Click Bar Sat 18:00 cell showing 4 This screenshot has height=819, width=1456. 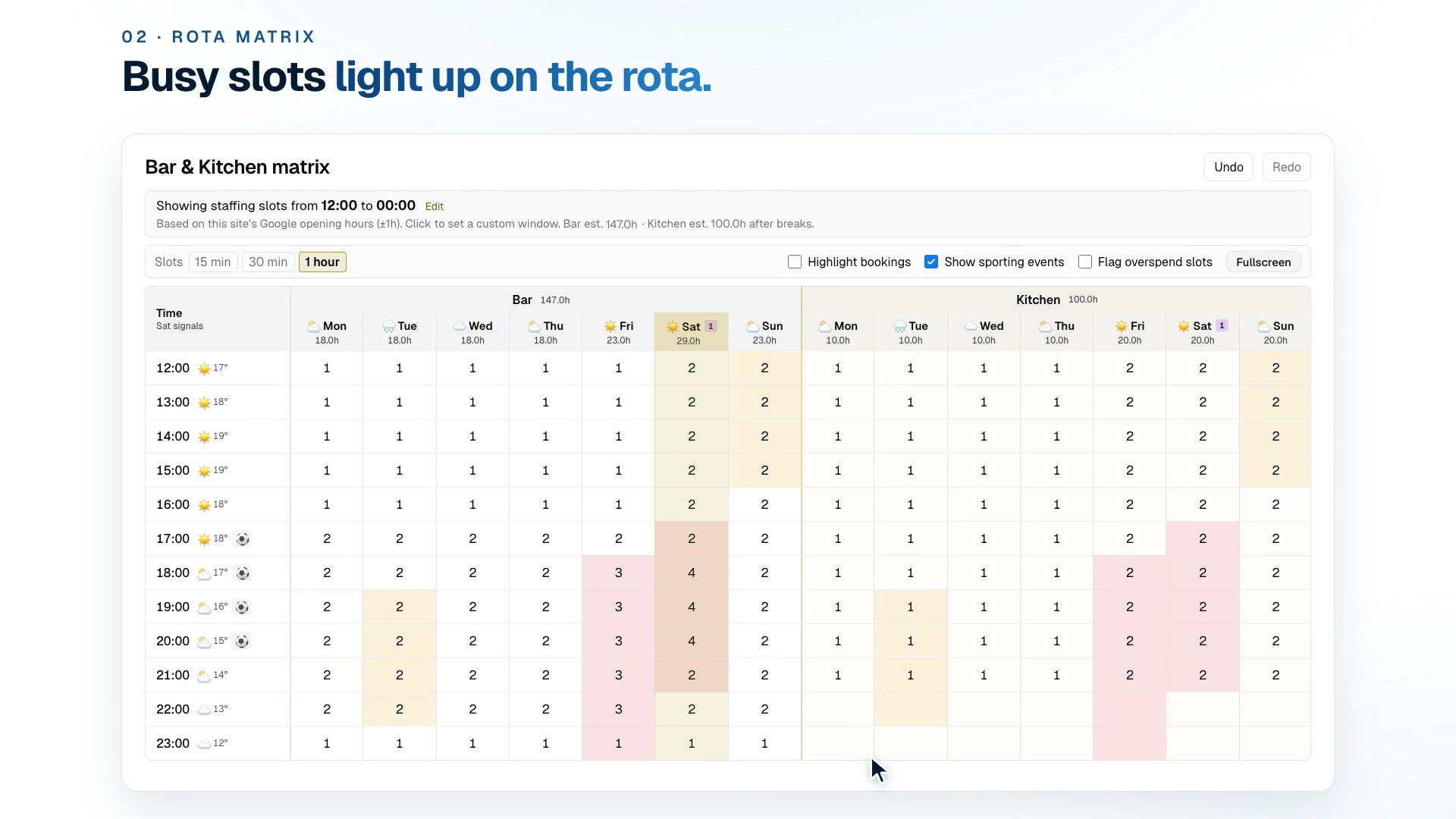pyautogui.click(x=692, y=573)
